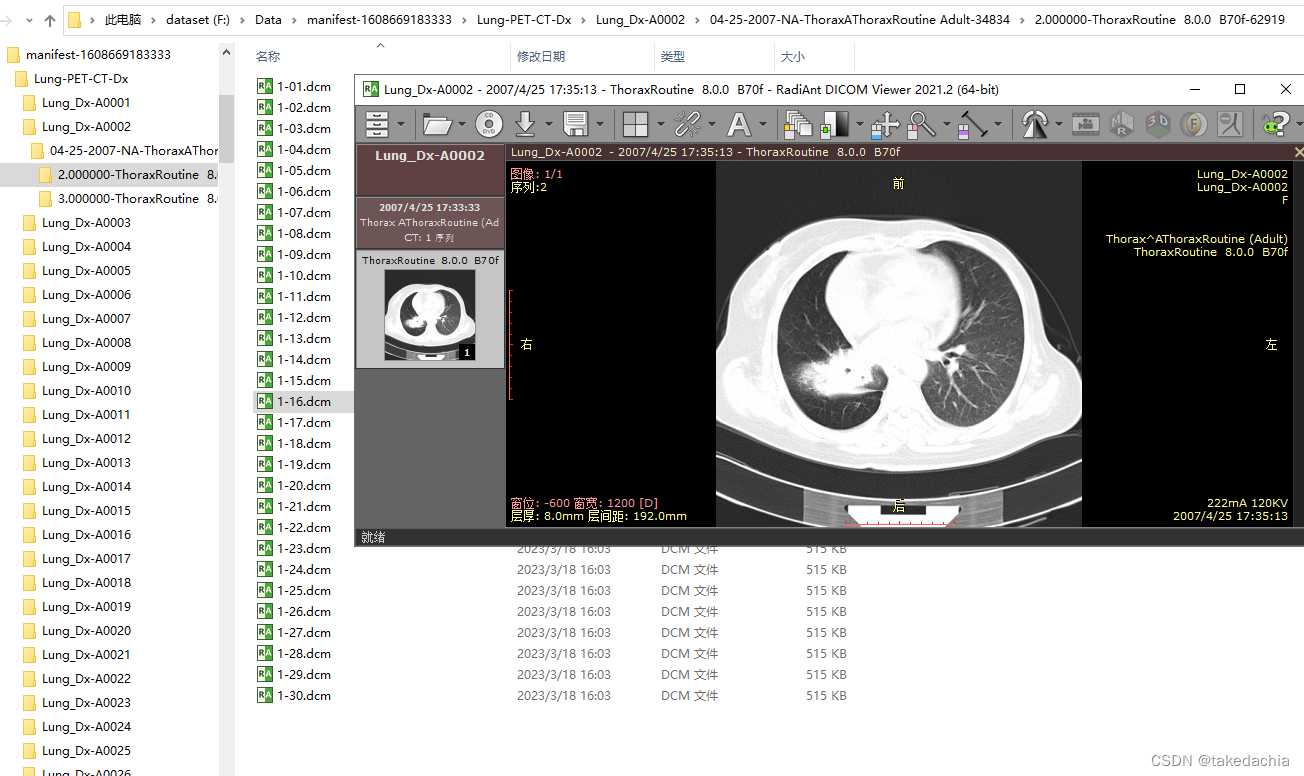Click the window level text 窗位: -600
The width and height of the screenshot is (1304, 776).
(541, 503)
